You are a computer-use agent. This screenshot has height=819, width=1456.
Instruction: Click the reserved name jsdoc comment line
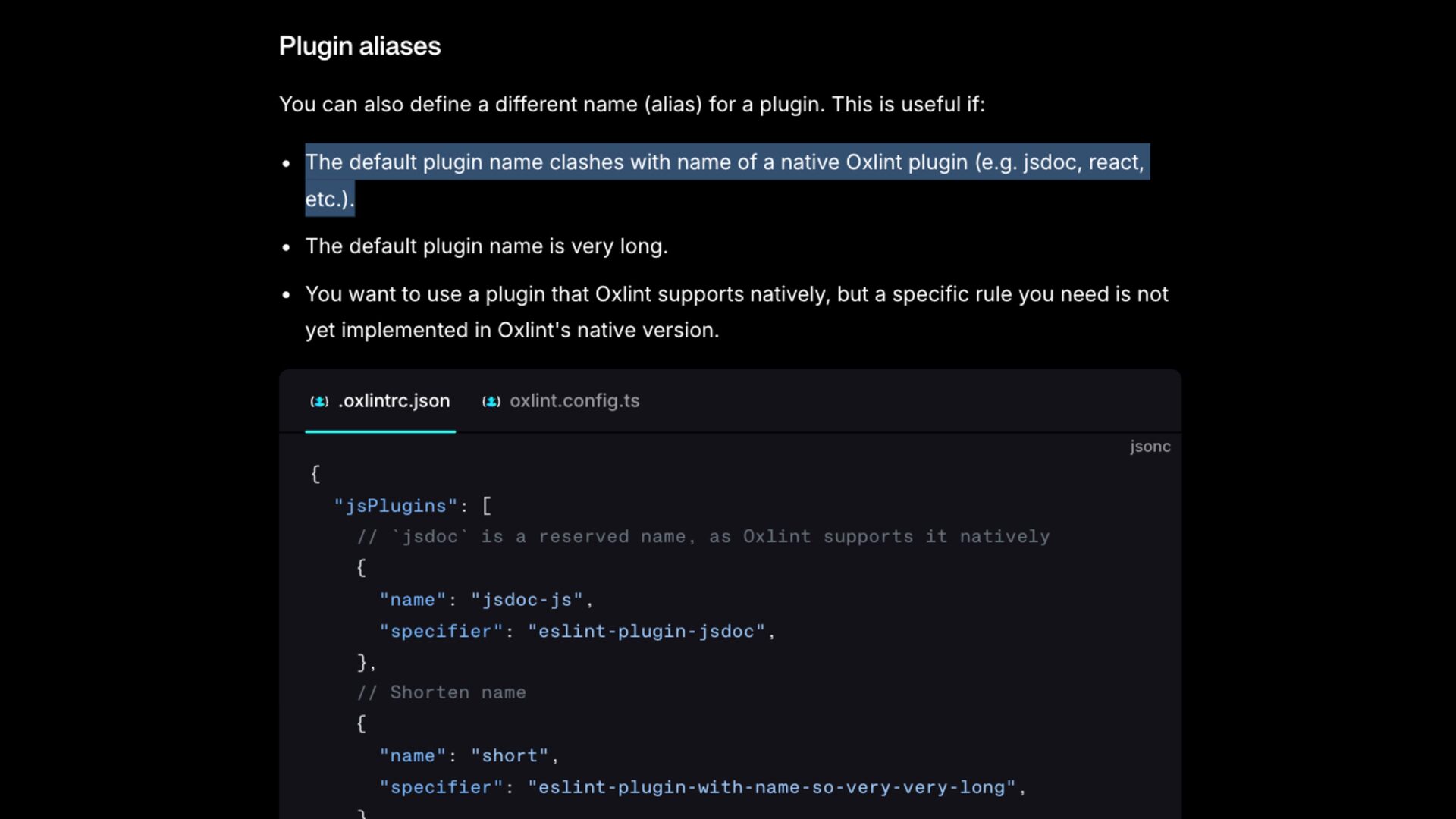click(703, 537)
